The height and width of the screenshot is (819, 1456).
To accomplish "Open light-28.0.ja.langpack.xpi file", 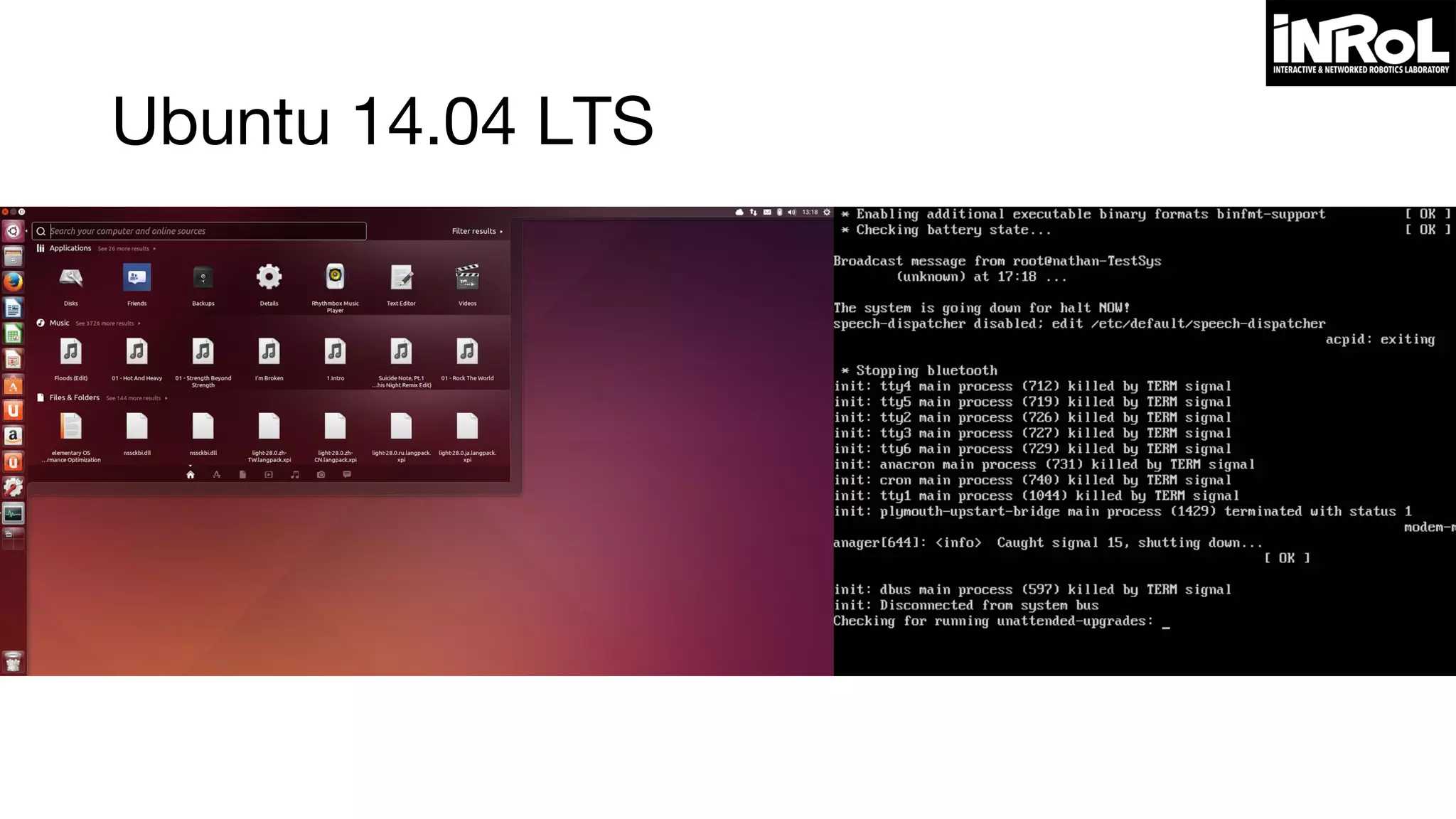I will [x=467, y=437].
